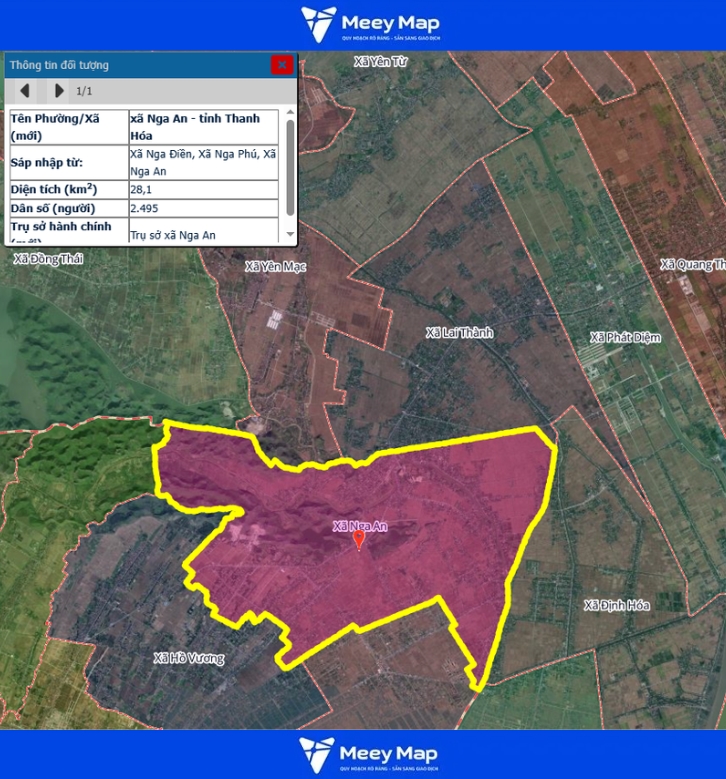Click the Xã Yên Từ label at top
This screenshot has width=726, height=779.
382,62
